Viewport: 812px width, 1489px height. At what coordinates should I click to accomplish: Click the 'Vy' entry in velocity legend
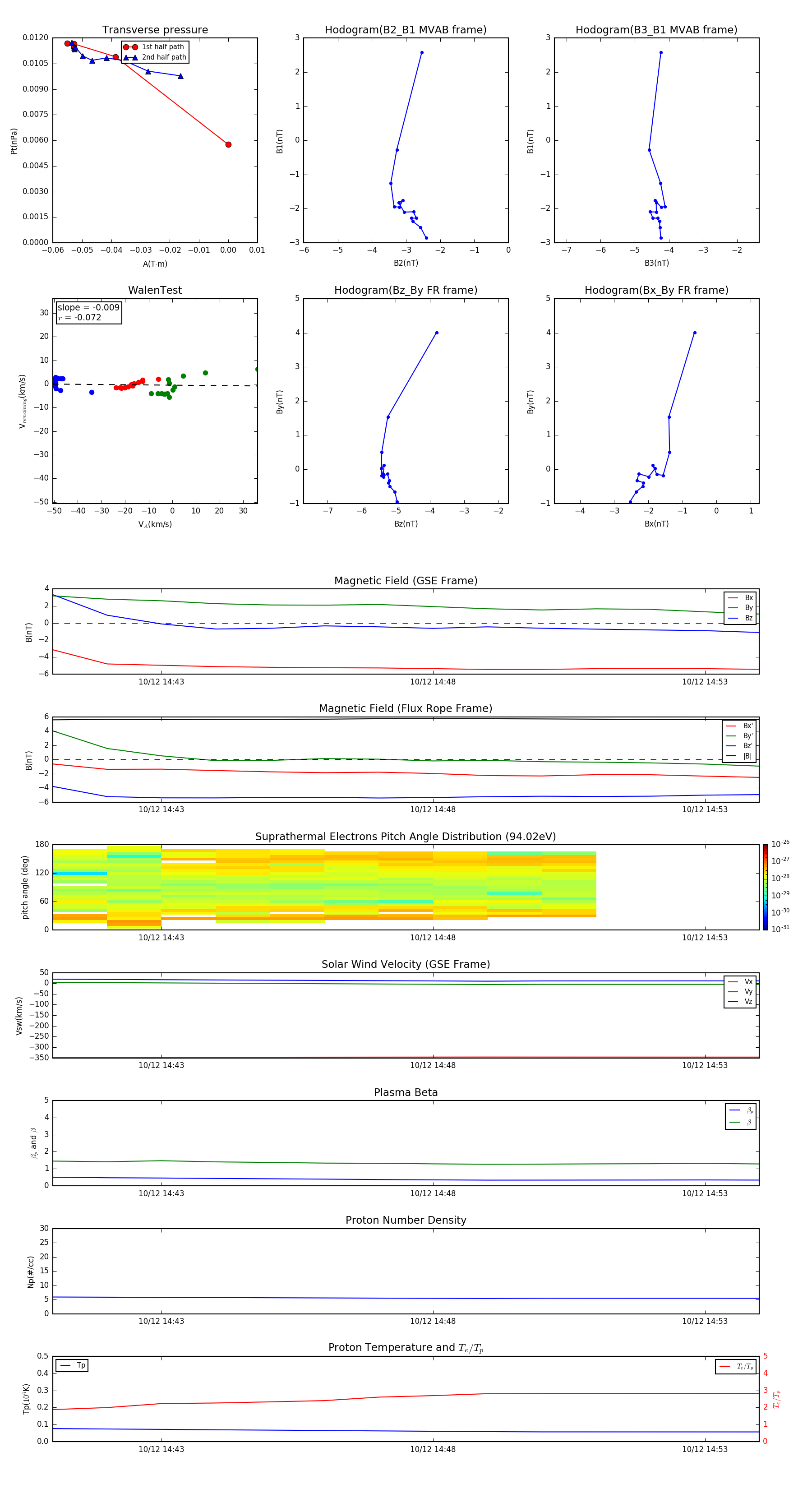[741, 992]
